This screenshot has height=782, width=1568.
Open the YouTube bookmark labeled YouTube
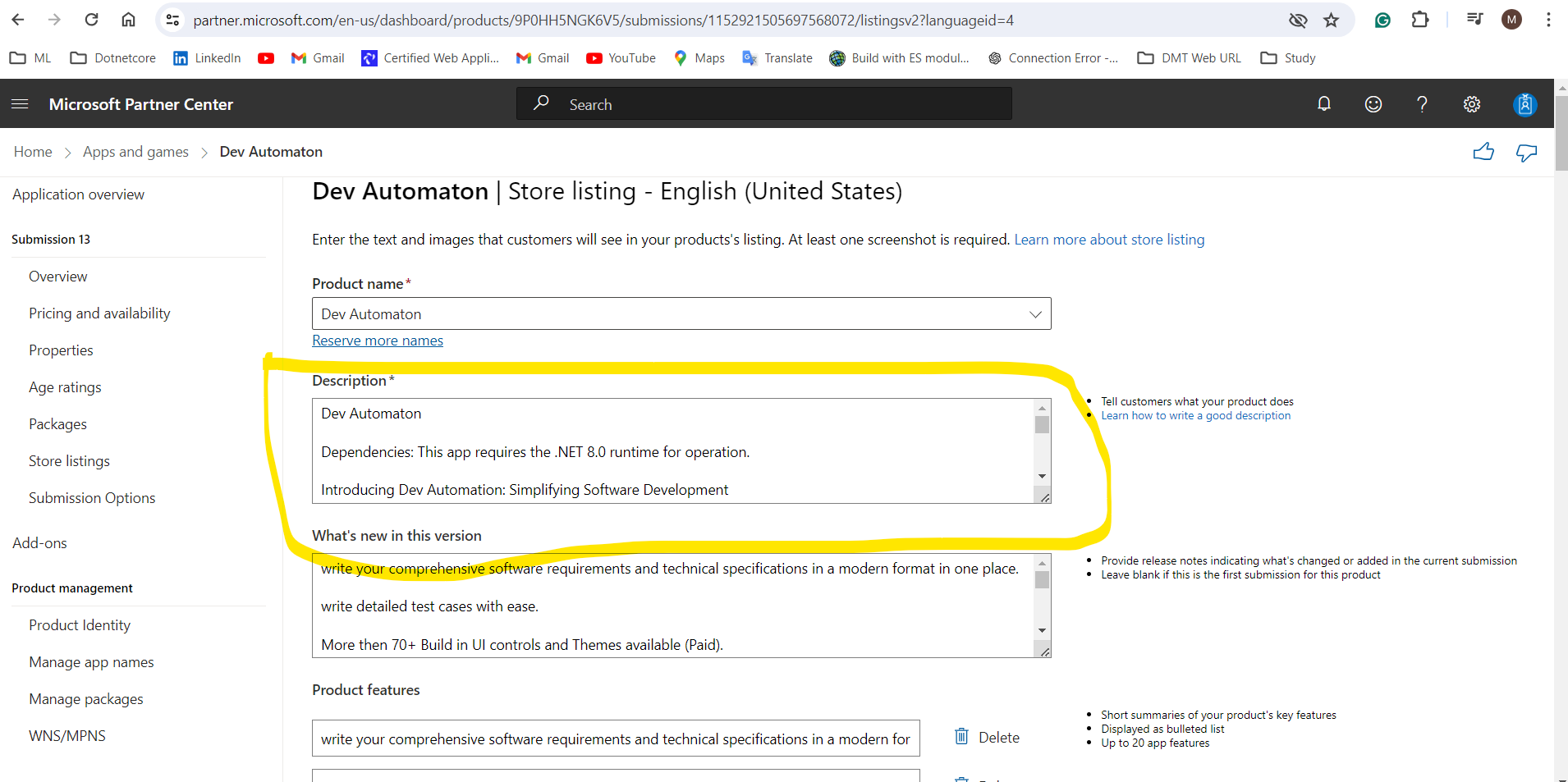pos(621,58)
